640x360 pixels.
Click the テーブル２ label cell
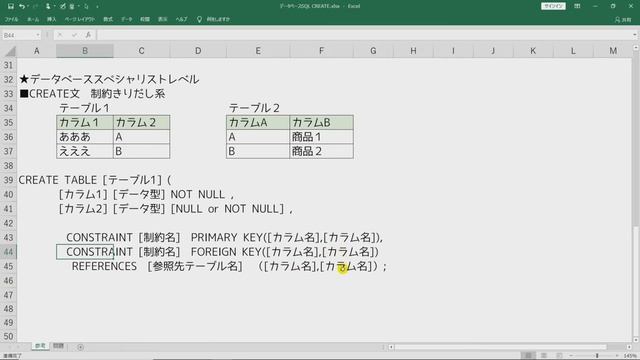click(254, 108)
